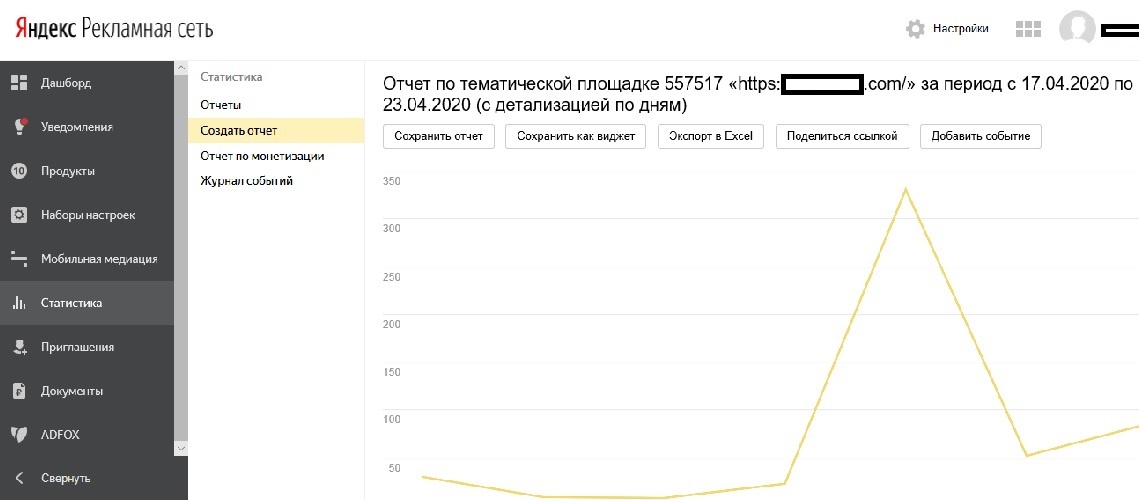The height and width of the screenshot is (500, 1139).
Task: Collapse the sidebar with Свернуть arrow
Action: point(18,478)
